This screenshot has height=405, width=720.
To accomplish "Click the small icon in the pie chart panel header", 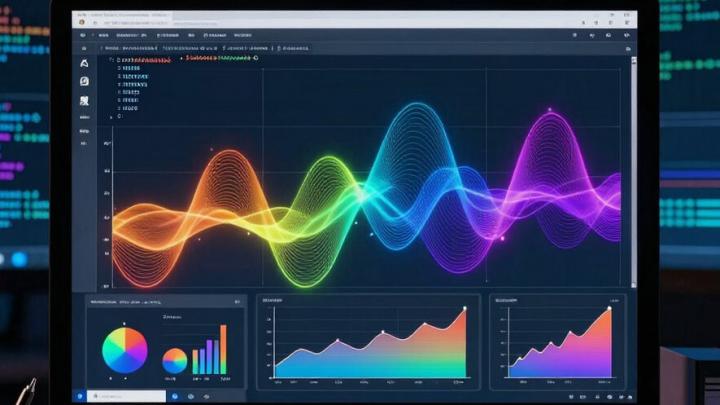I will click(x=236, y=300).
